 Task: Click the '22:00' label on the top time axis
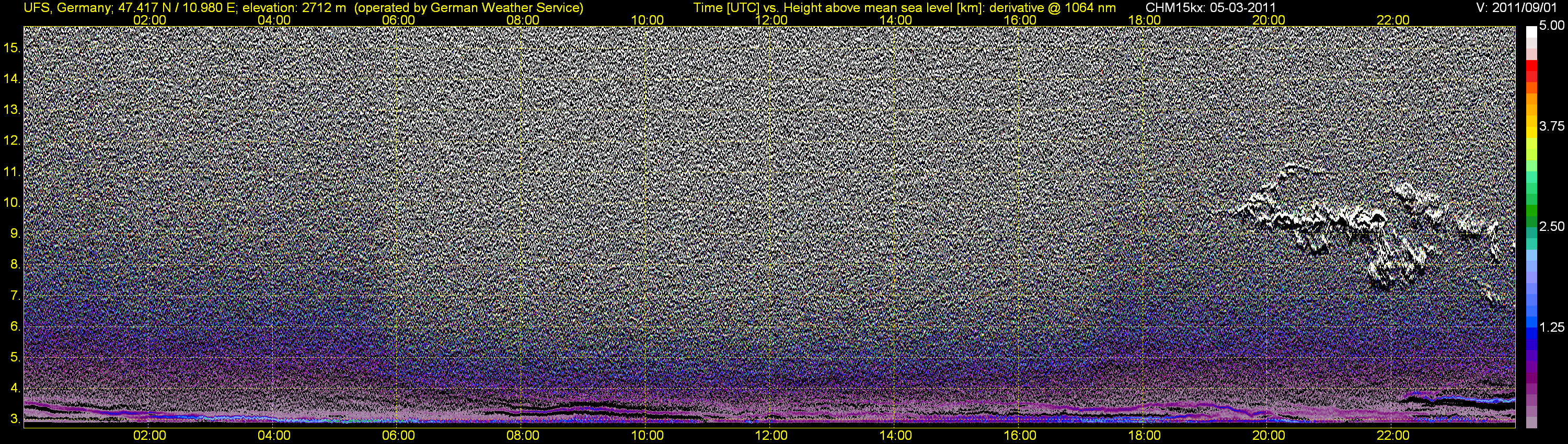[x=1393, y=20]
